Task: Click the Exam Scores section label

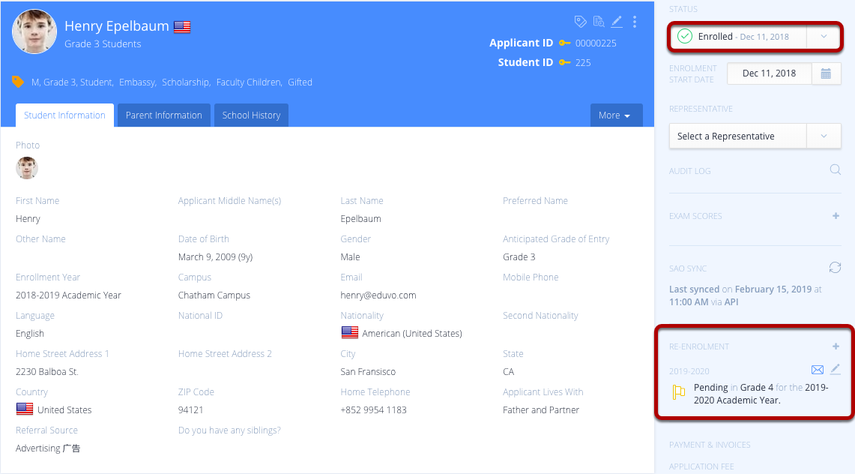Action: [695, 216]
